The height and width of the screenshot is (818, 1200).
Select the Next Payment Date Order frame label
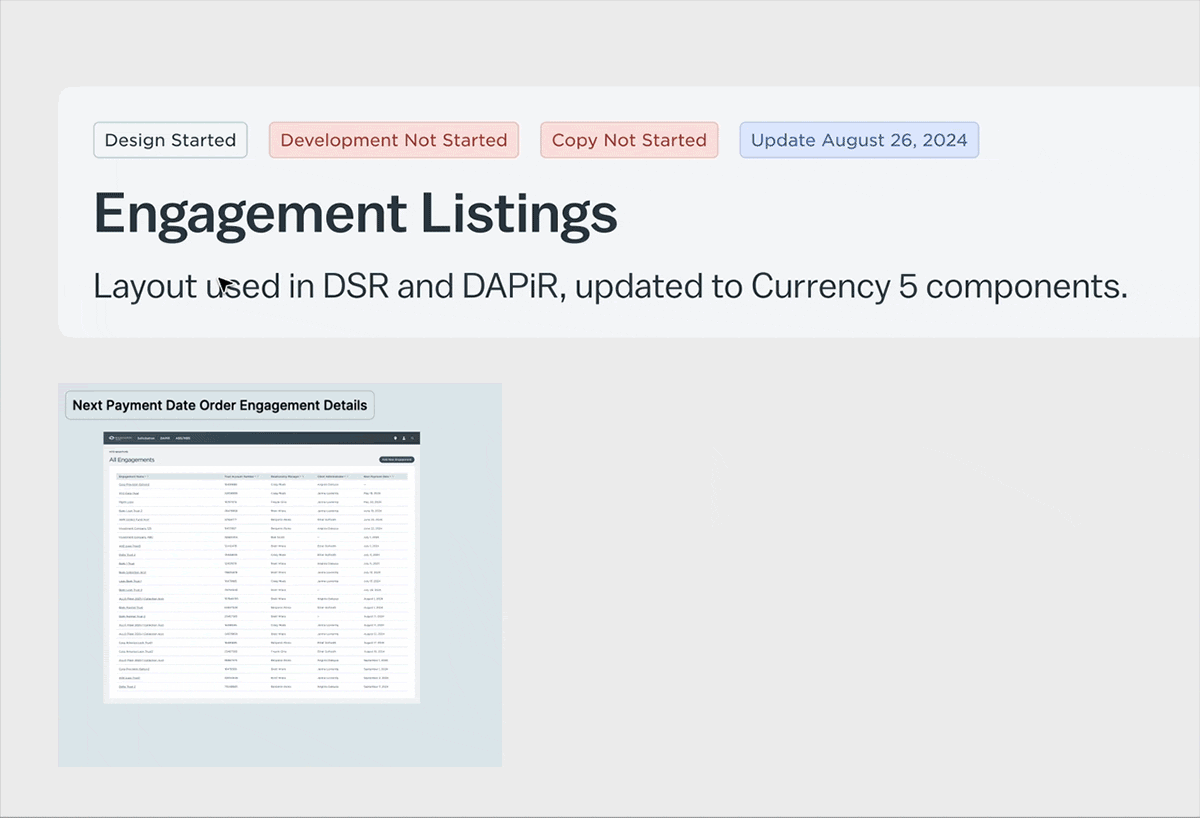tap(219, 405)
